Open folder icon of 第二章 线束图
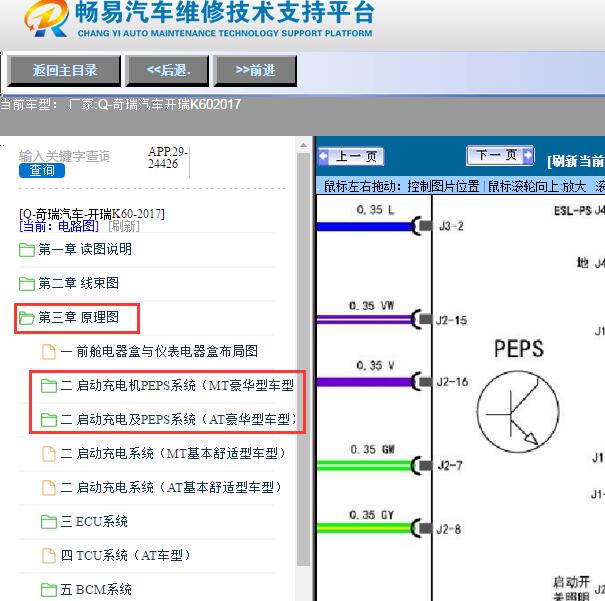 [27, 284]
